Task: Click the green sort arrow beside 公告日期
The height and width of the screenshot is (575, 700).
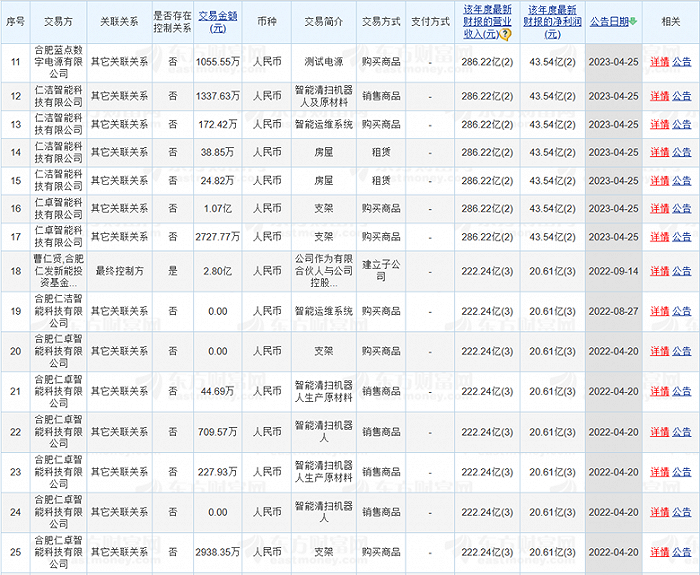Action: [633, 21]
